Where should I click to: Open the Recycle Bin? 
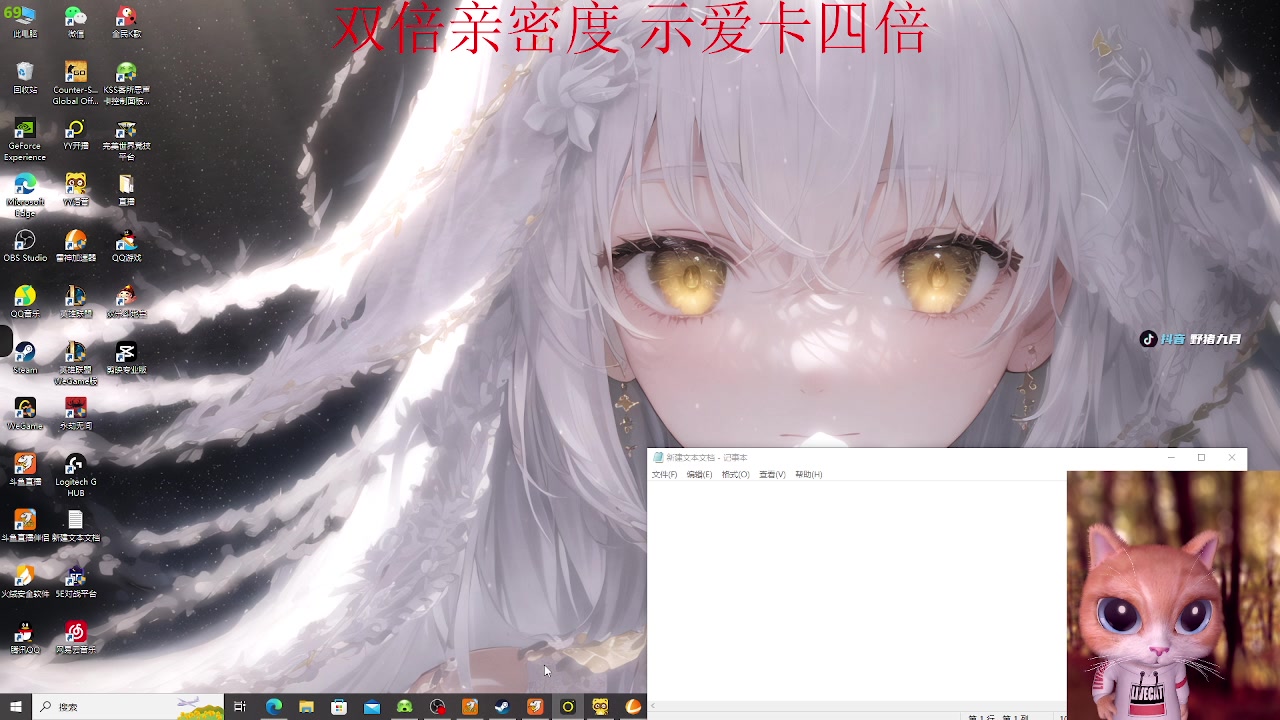25,73
